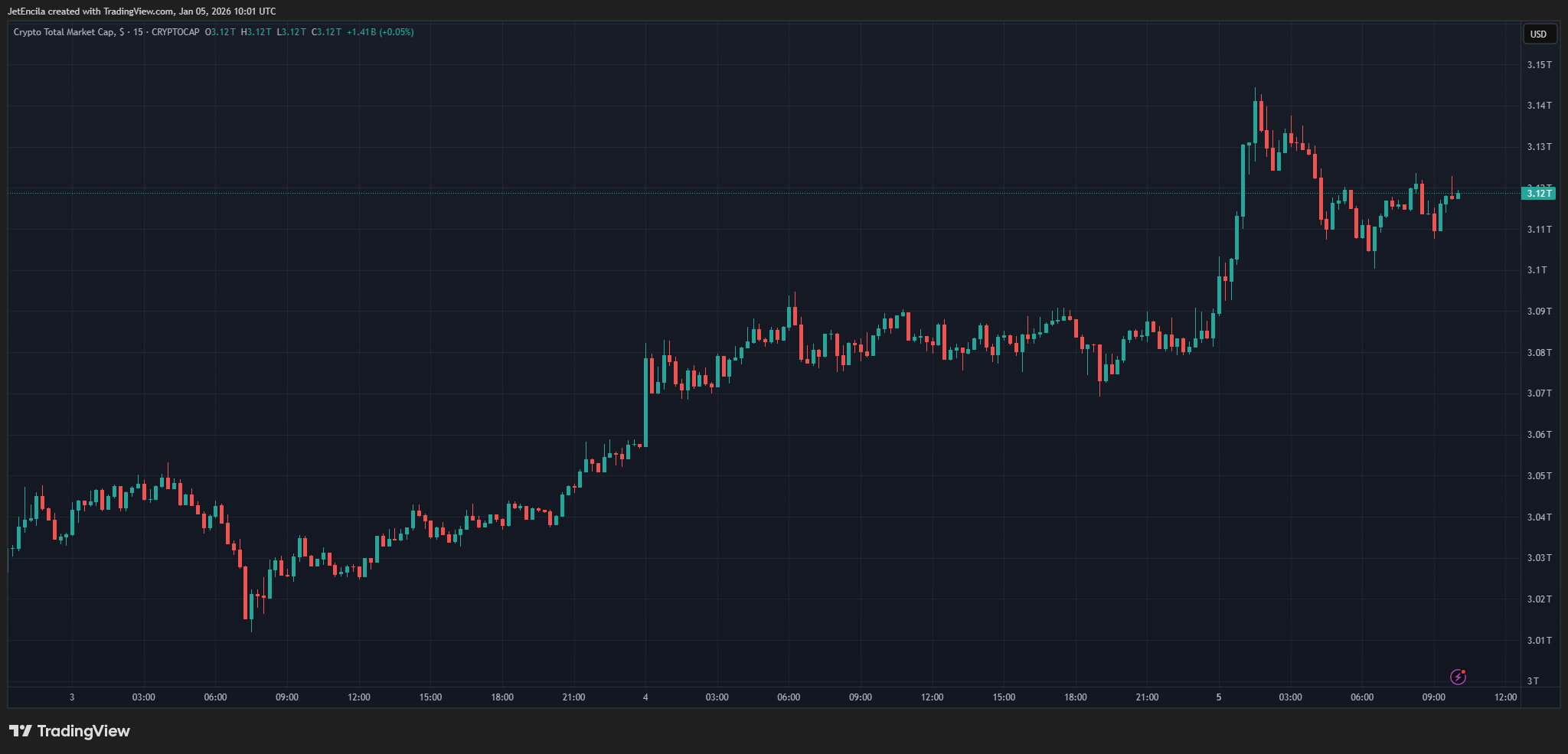Click the day 3 marker on time axis
The height and width of the screenshot is (754, 1568).
[x=72, y=697]
